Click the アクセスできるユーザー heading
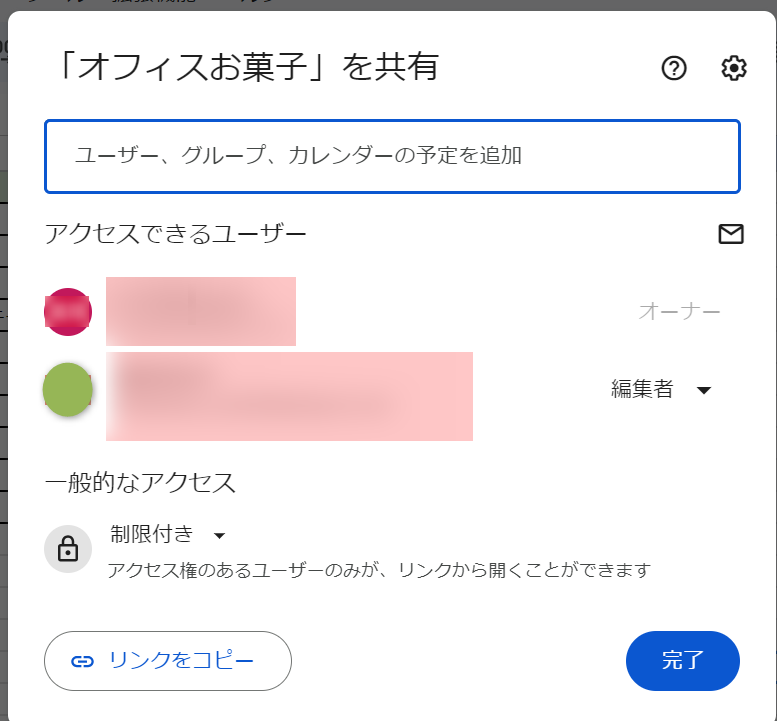This screenshot has width=777, height=721. coord(175,234)
